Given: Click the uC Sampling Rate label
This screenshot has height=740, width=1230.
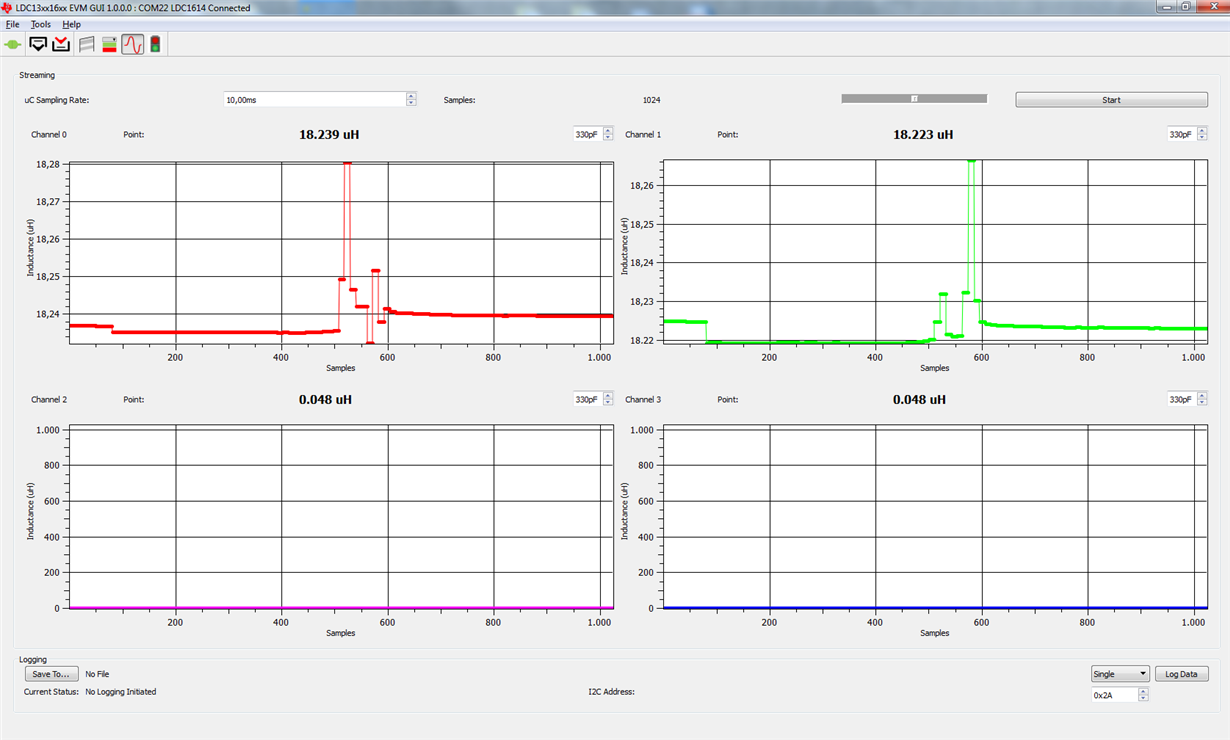Looking at the screenshot, I should click(x=57, y=100).
